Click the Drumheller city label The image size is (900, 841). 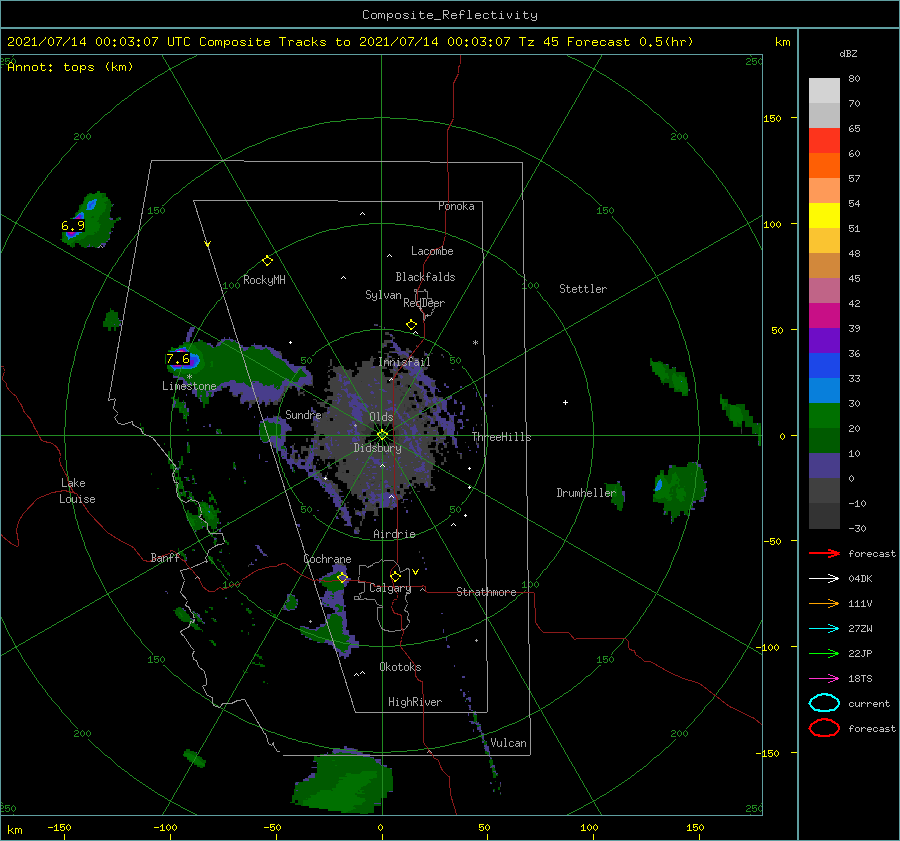point(587,493)
